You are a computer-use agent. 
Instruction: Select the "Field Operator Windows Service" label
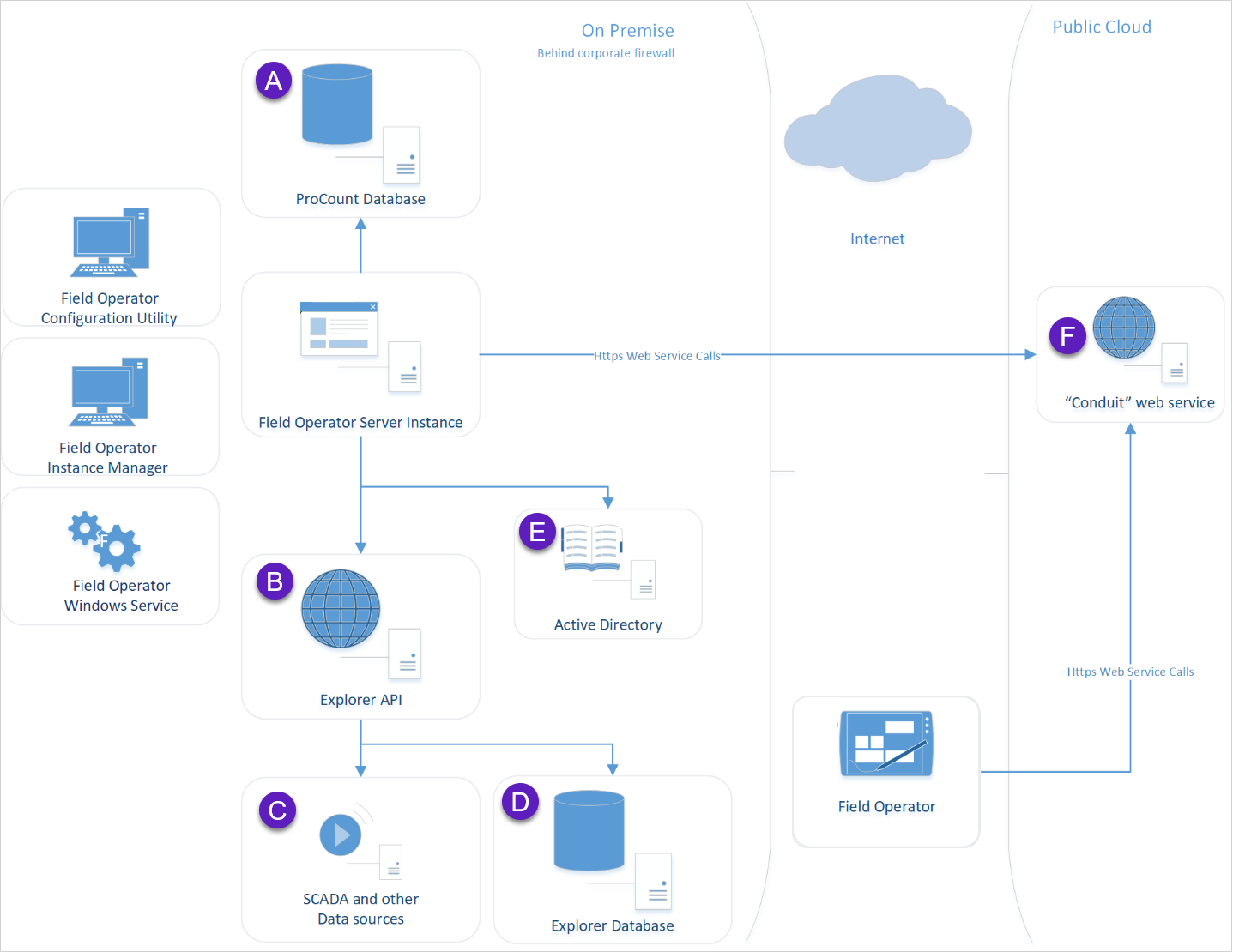click(x=122, y=595)
